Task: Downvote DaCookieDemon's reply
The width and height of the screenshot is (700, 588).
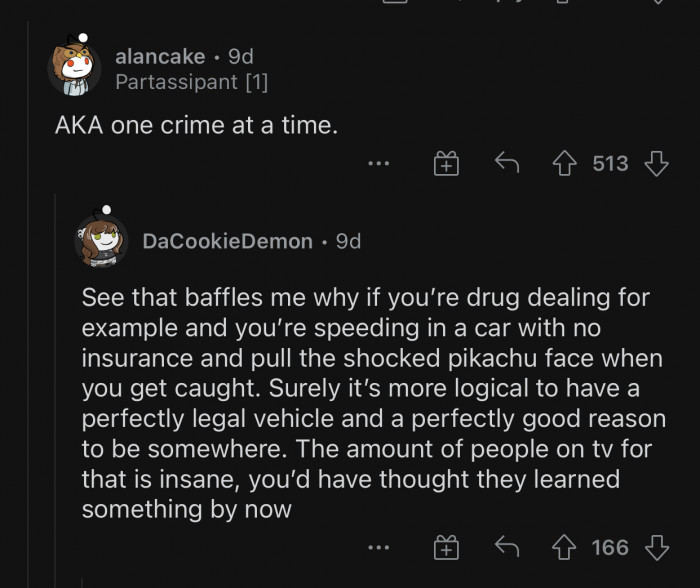Action: click(656, 547)
